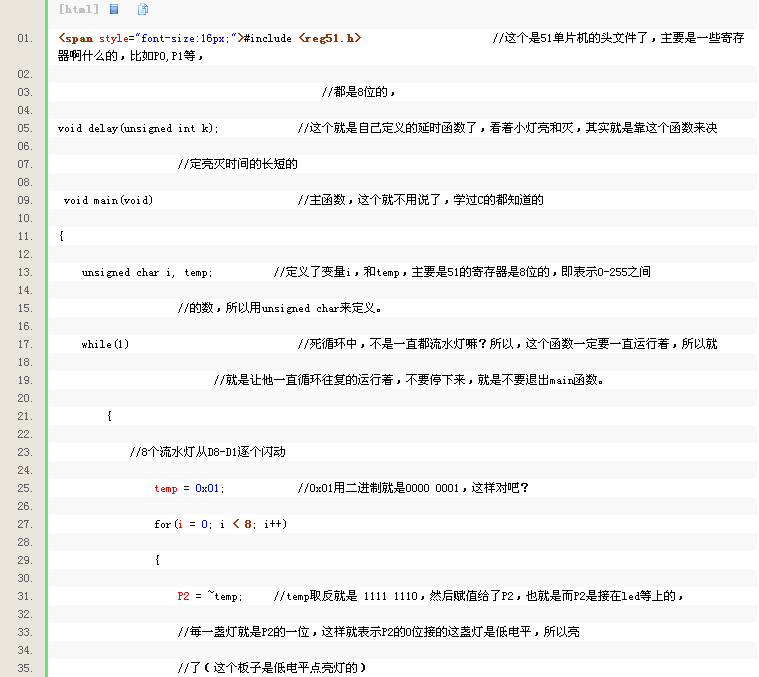
Task: Click comment '//这个就是自己定义的延时函数了' on line 05
Action: pyautogui.click(x=507, y=128)
